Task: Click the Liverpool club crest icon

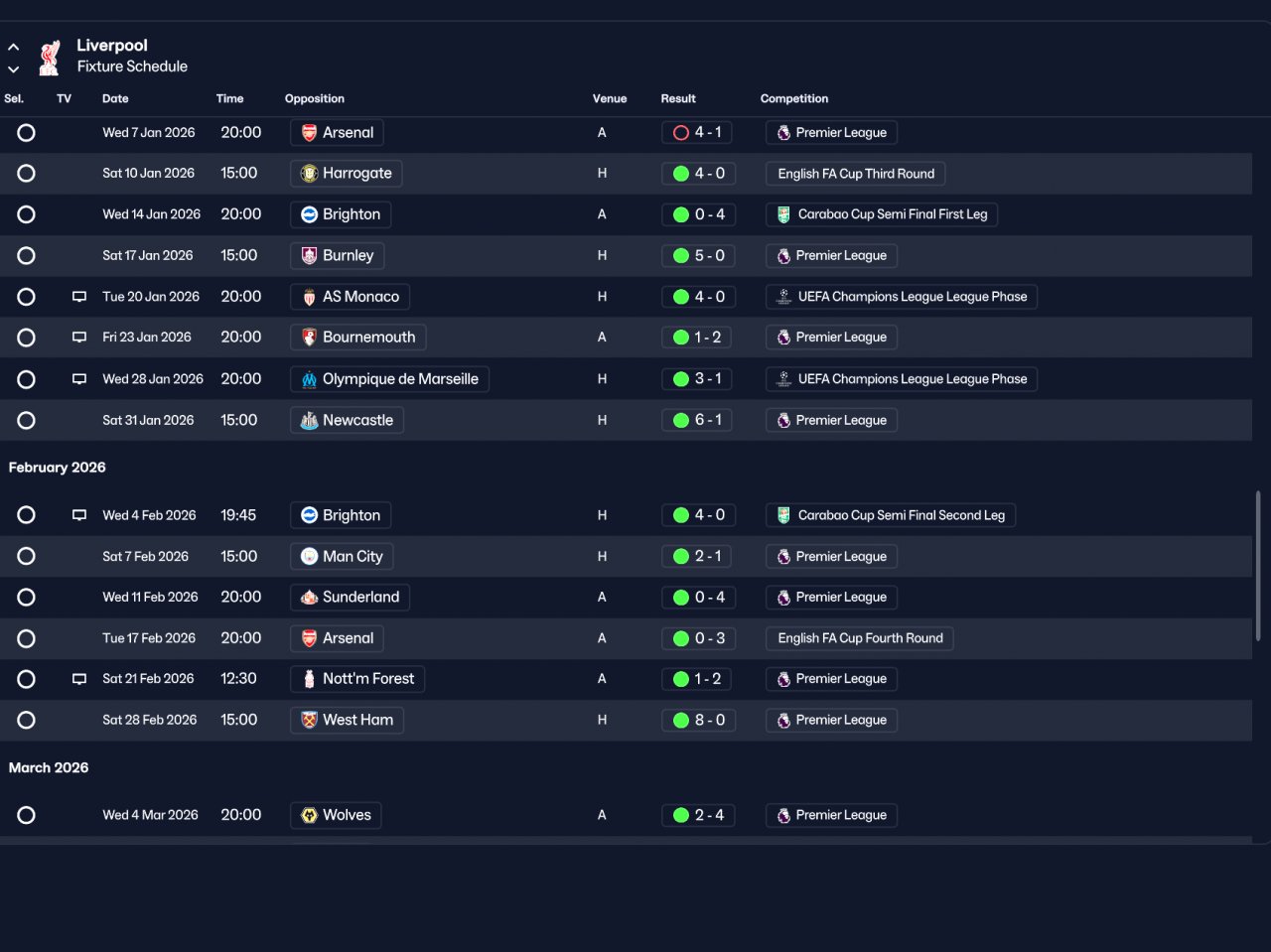Action: click(49, 57)
